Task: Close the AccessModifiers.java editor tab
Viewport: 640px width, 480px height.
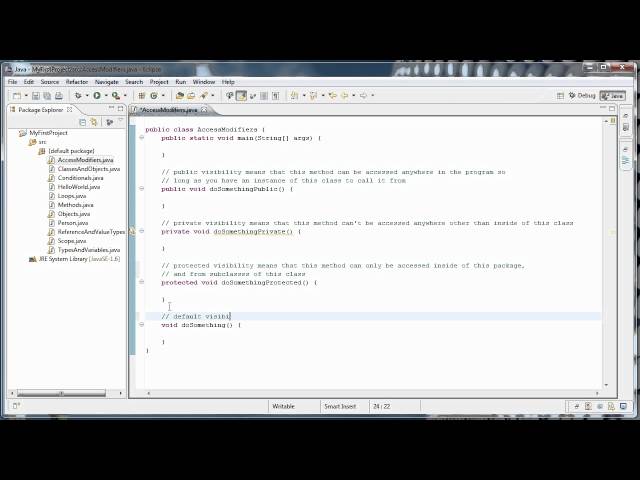Action: (x=204, y=110)
